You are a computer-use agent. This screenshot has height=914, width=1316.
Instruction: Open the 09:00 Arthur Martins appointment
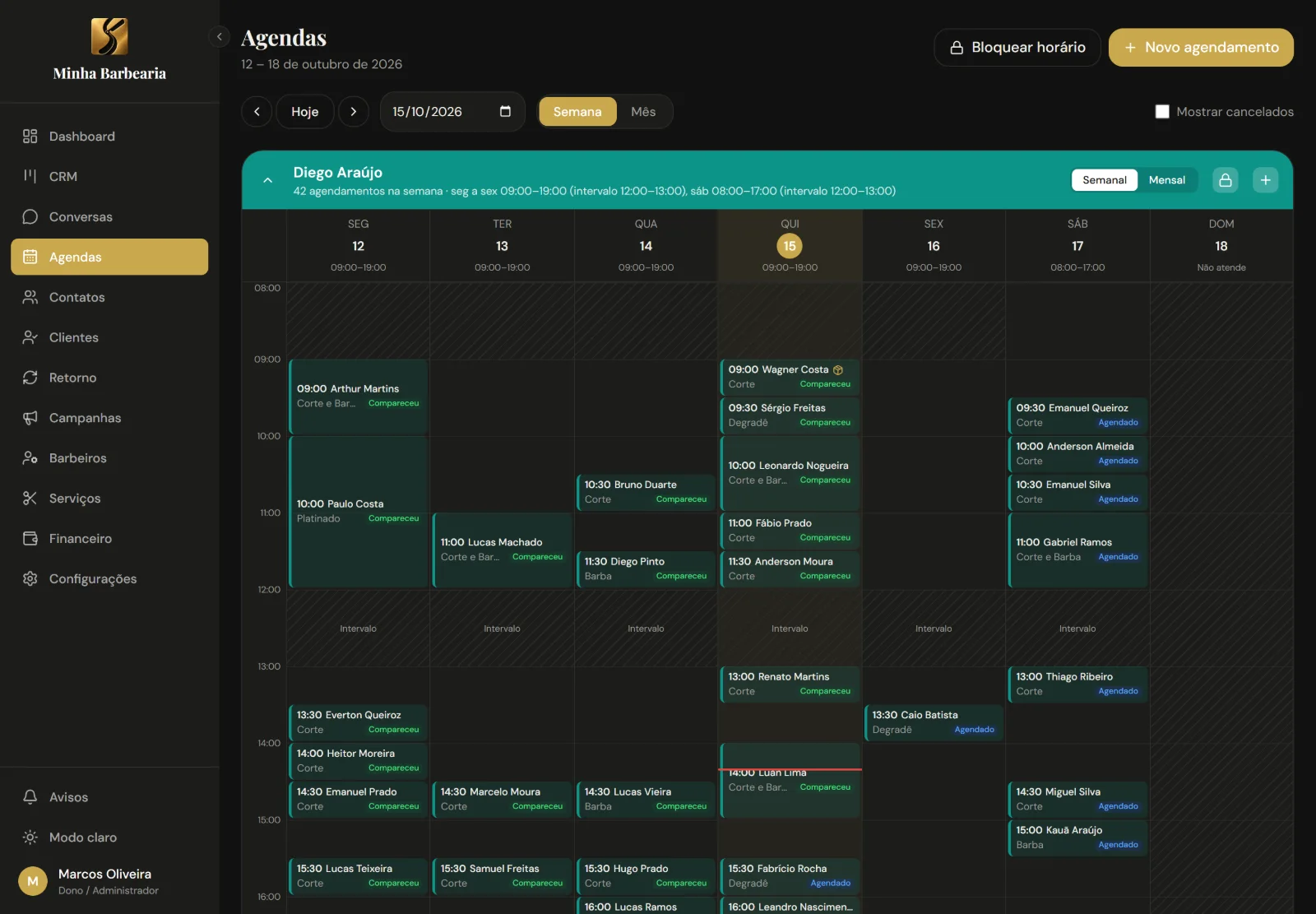pyautogui.click(x=358, y=397)
